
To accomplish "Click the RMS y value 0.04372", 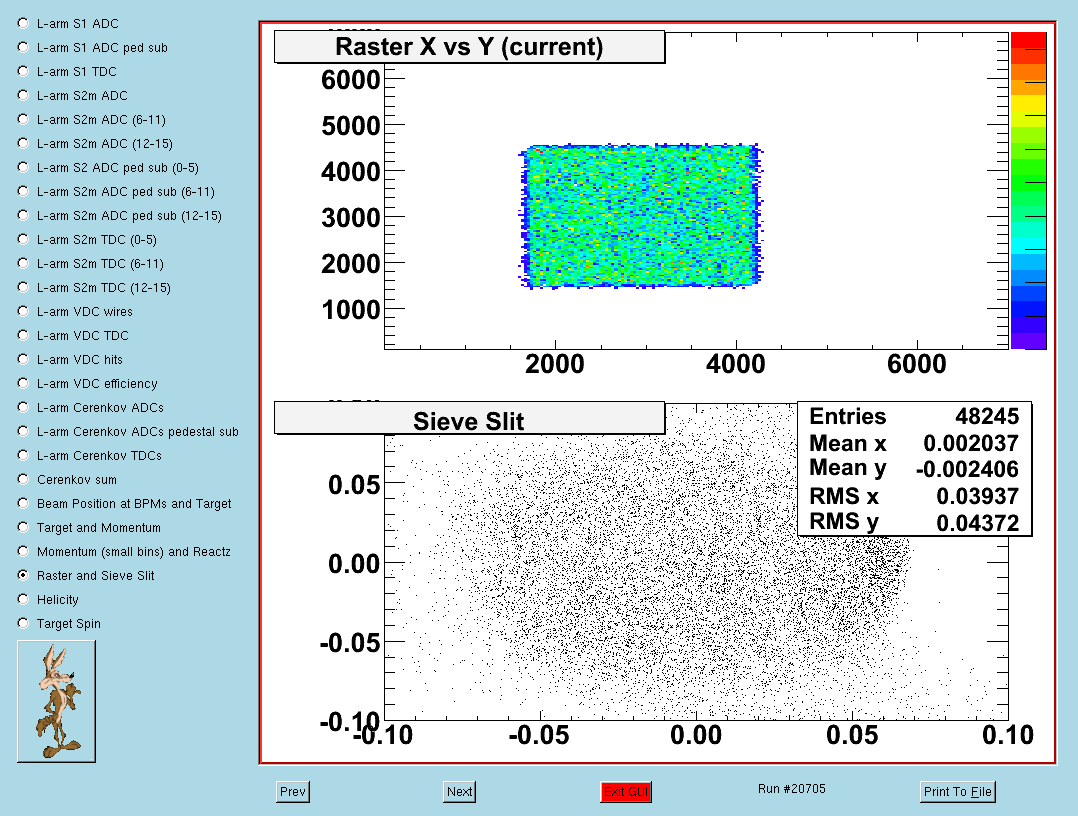I will tap(978, 523).
